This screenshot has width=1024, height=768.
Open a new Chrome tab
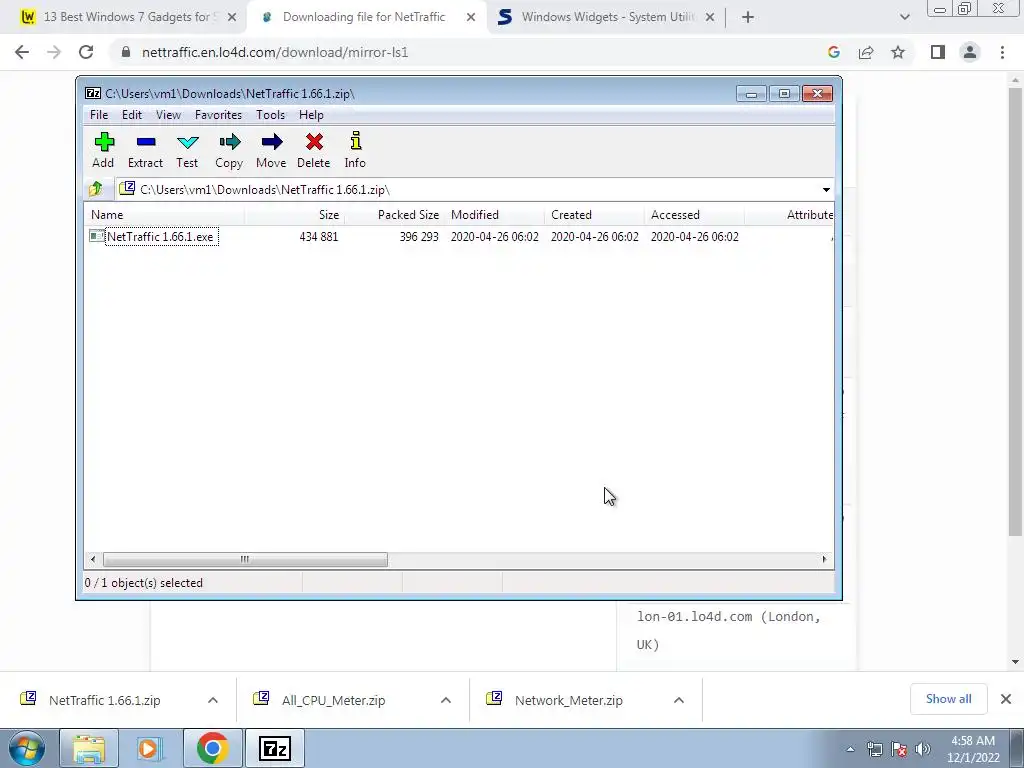click(748, 18)
